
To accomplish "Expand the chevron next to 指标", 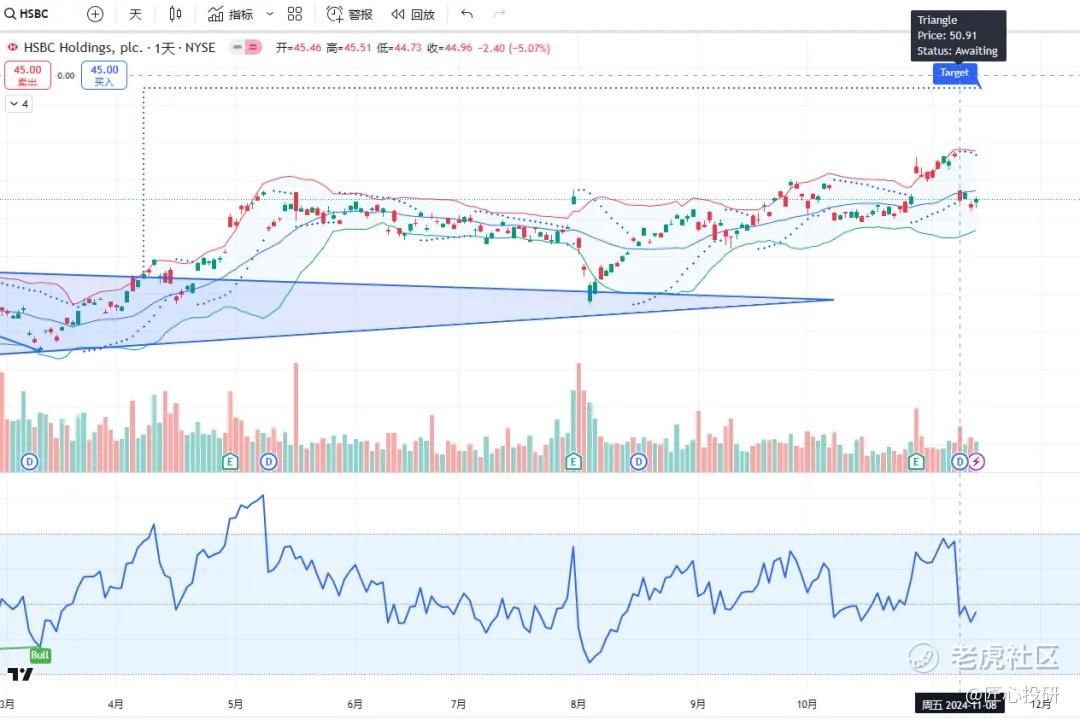I will click(x=270, y=14).
